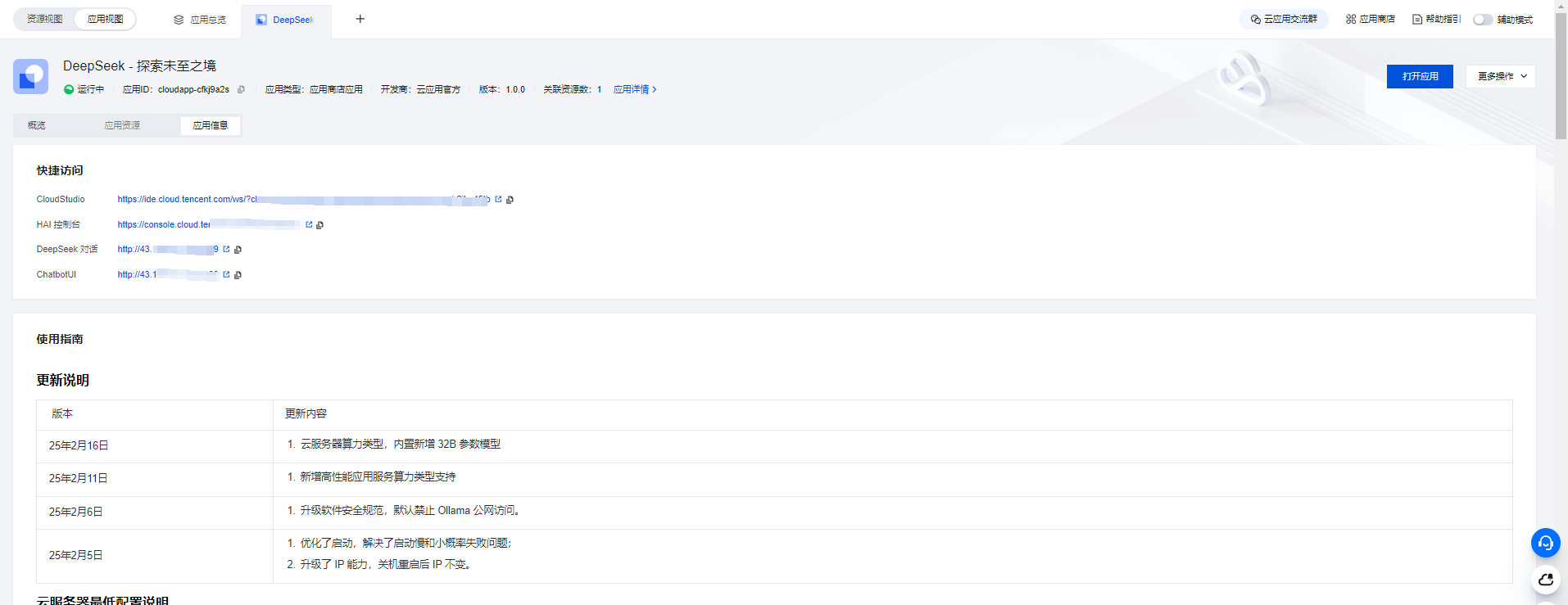
Task: Open 云应用交流群 button
Action: [x=1284, y=19]
